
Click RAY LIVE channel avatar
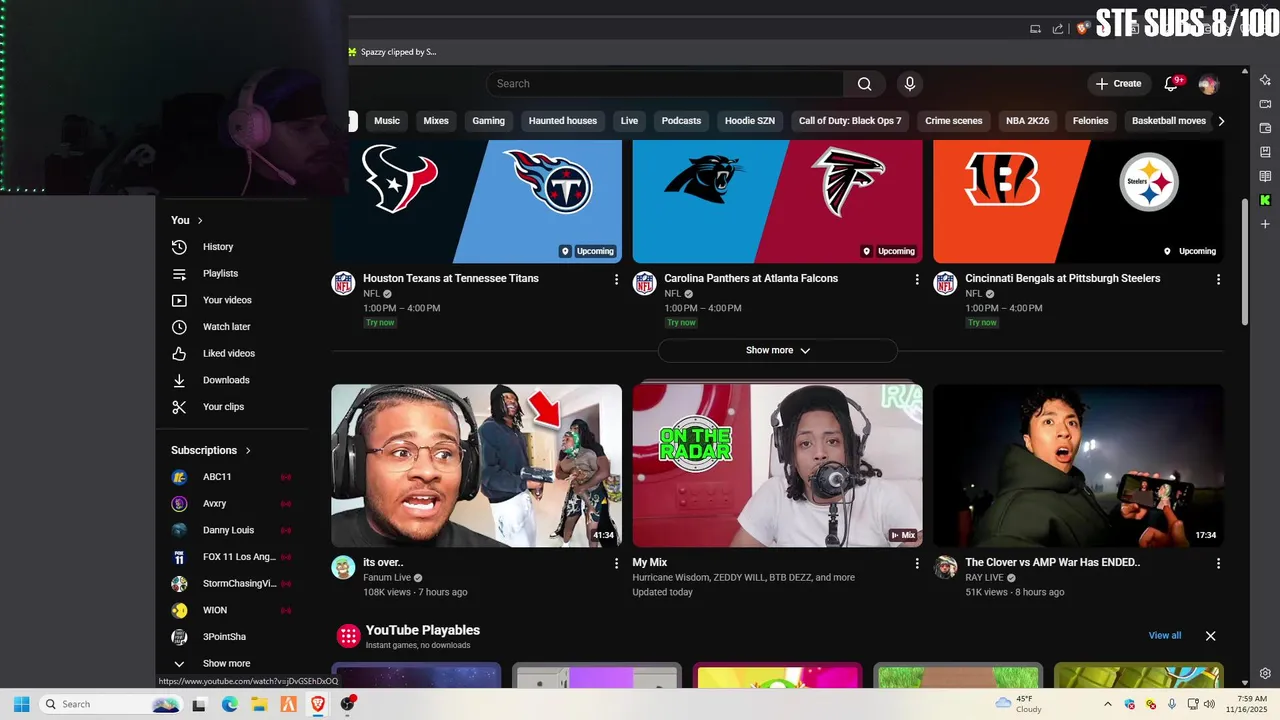pos(945,567)
